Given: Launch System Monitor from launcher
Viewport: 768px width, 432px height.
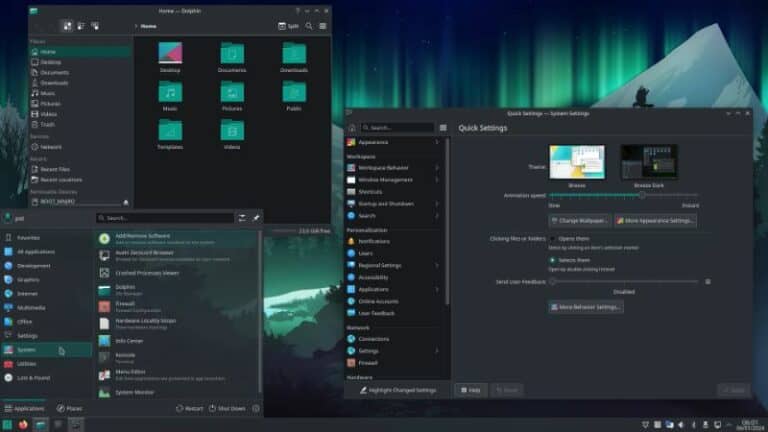Looking at the screenshot, I should point(177,392).
